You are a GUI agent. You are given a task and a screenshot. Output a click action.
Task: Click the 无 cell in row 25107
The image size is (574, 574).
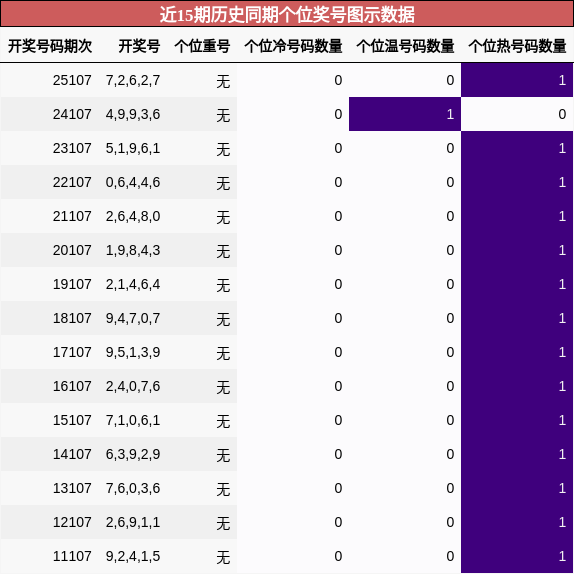(x=223, y=81)
